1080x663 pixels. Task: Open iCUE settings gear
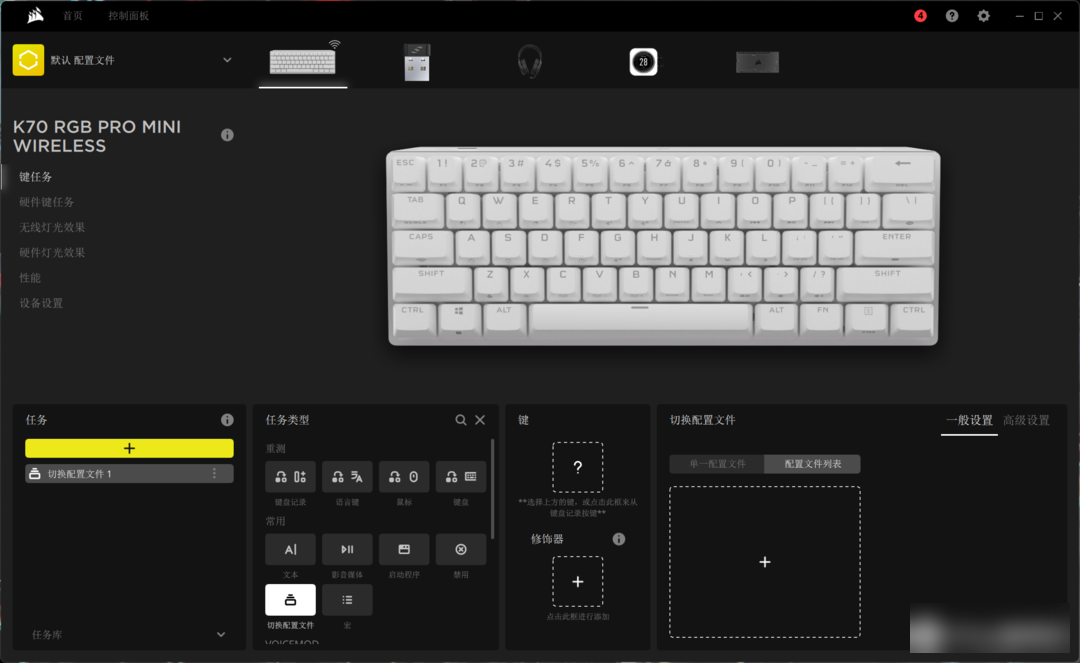984,16
